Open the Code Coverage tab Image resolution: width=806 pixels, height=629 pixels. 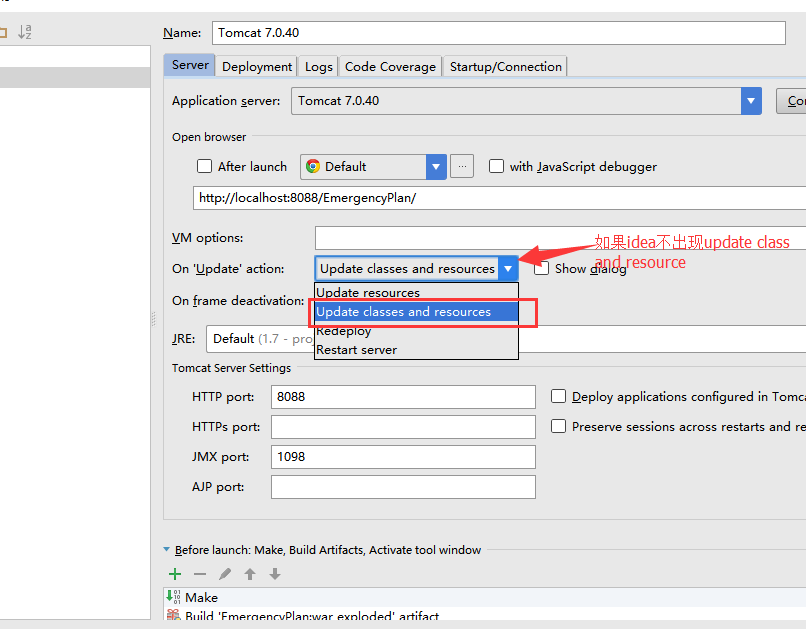point(390,67)
